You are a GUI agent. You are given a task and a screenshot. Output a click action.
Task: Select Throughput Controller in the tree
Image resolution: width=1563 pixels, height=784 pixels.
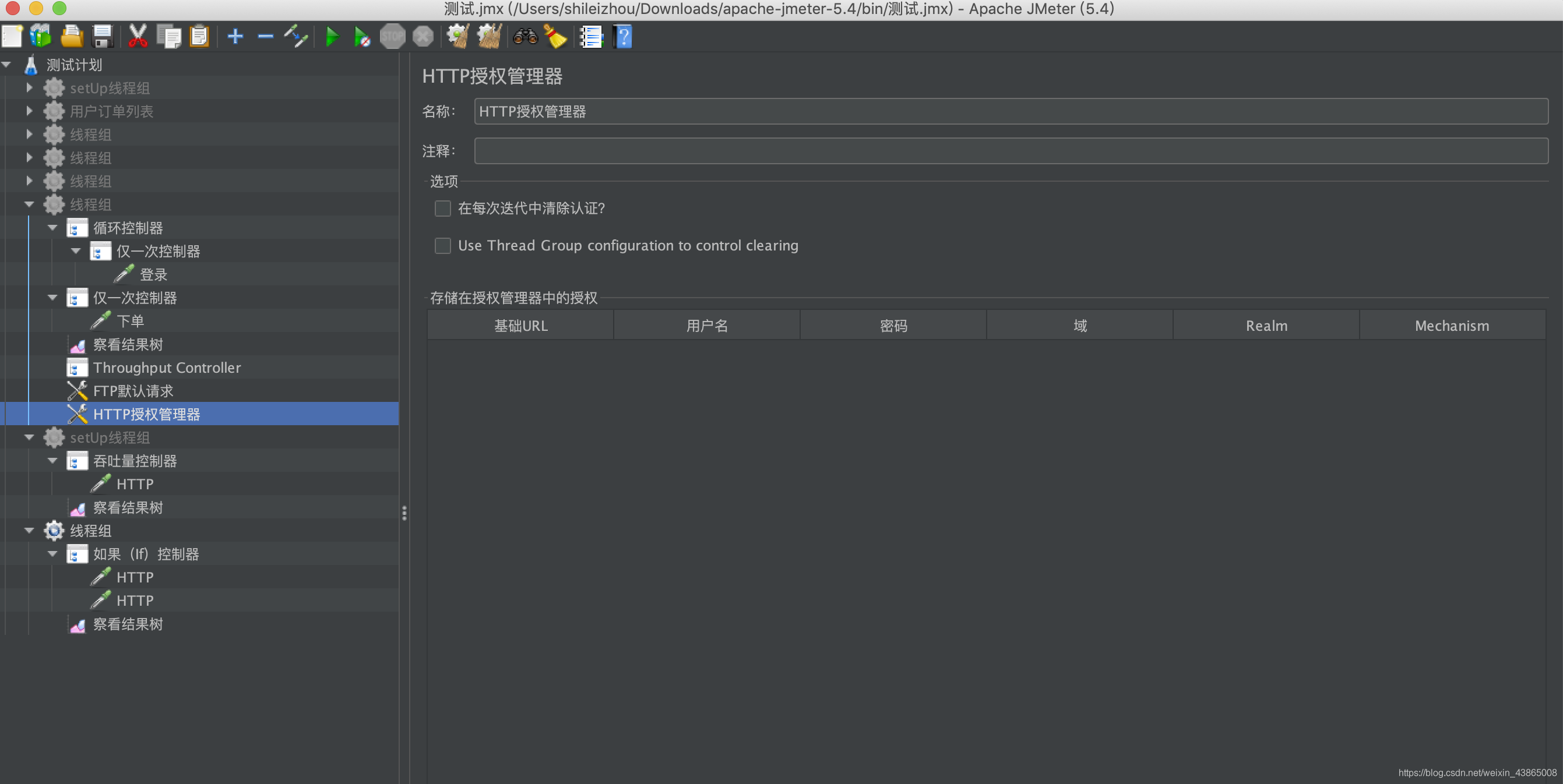coord(166,368)
